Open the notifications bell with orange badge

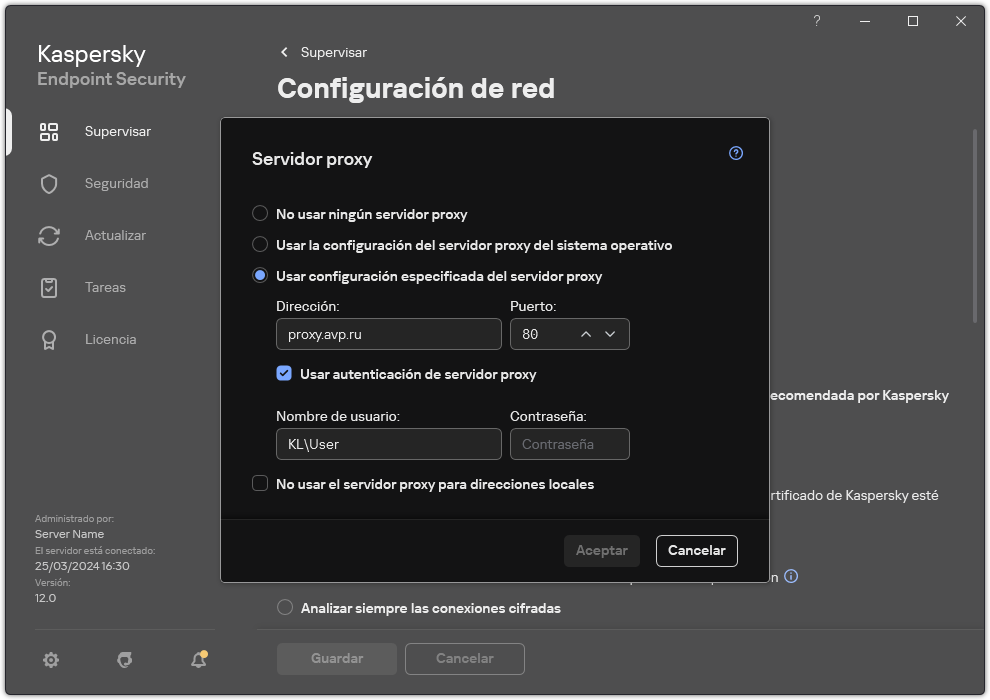(198, 660)
